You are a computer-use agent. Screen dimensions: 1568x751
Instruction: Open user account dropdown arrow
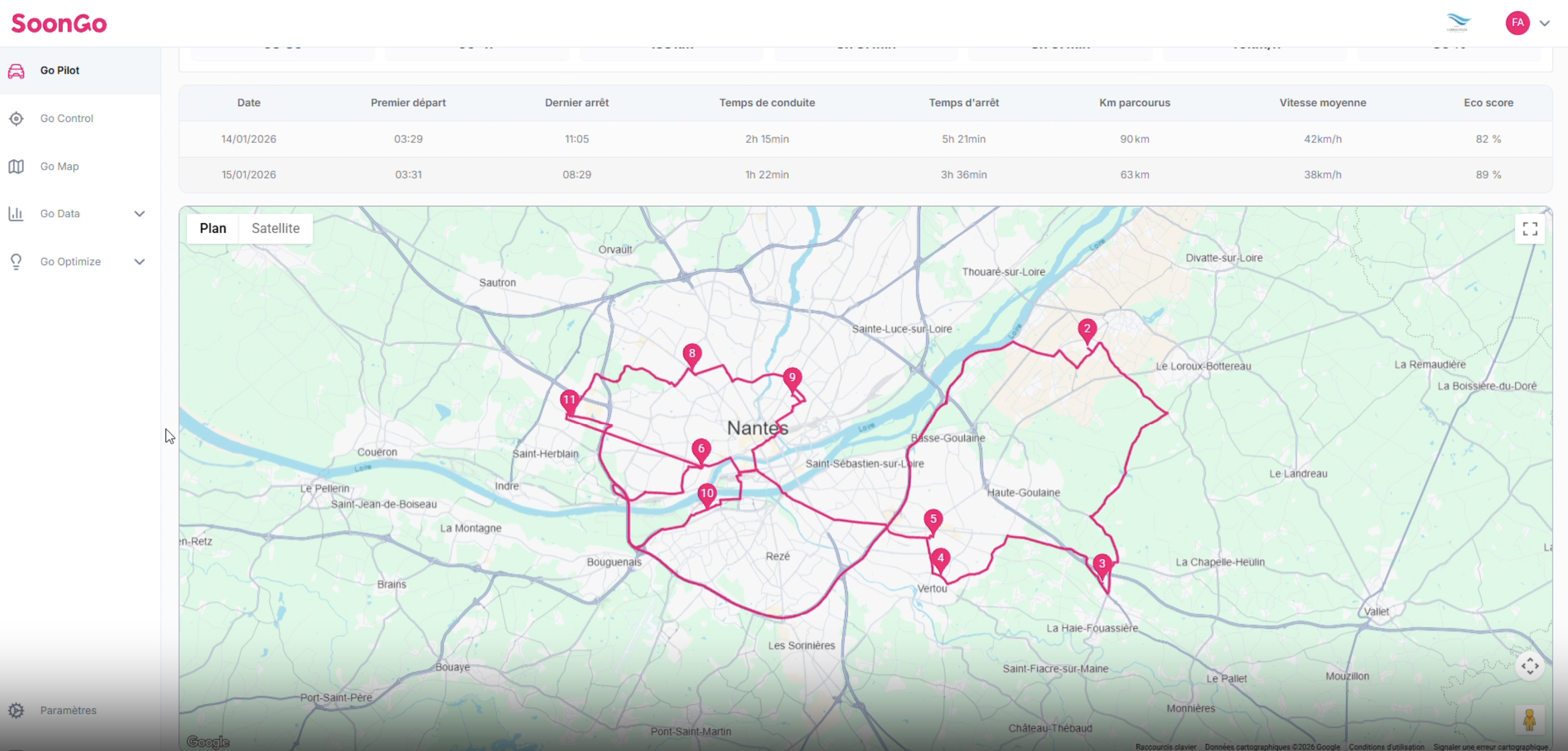pos(1544,23)
